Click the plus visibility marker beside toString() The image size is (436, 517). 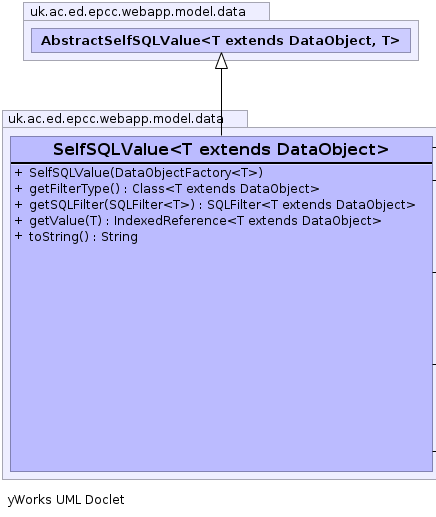pyautogui.click(x=18, y=236)
